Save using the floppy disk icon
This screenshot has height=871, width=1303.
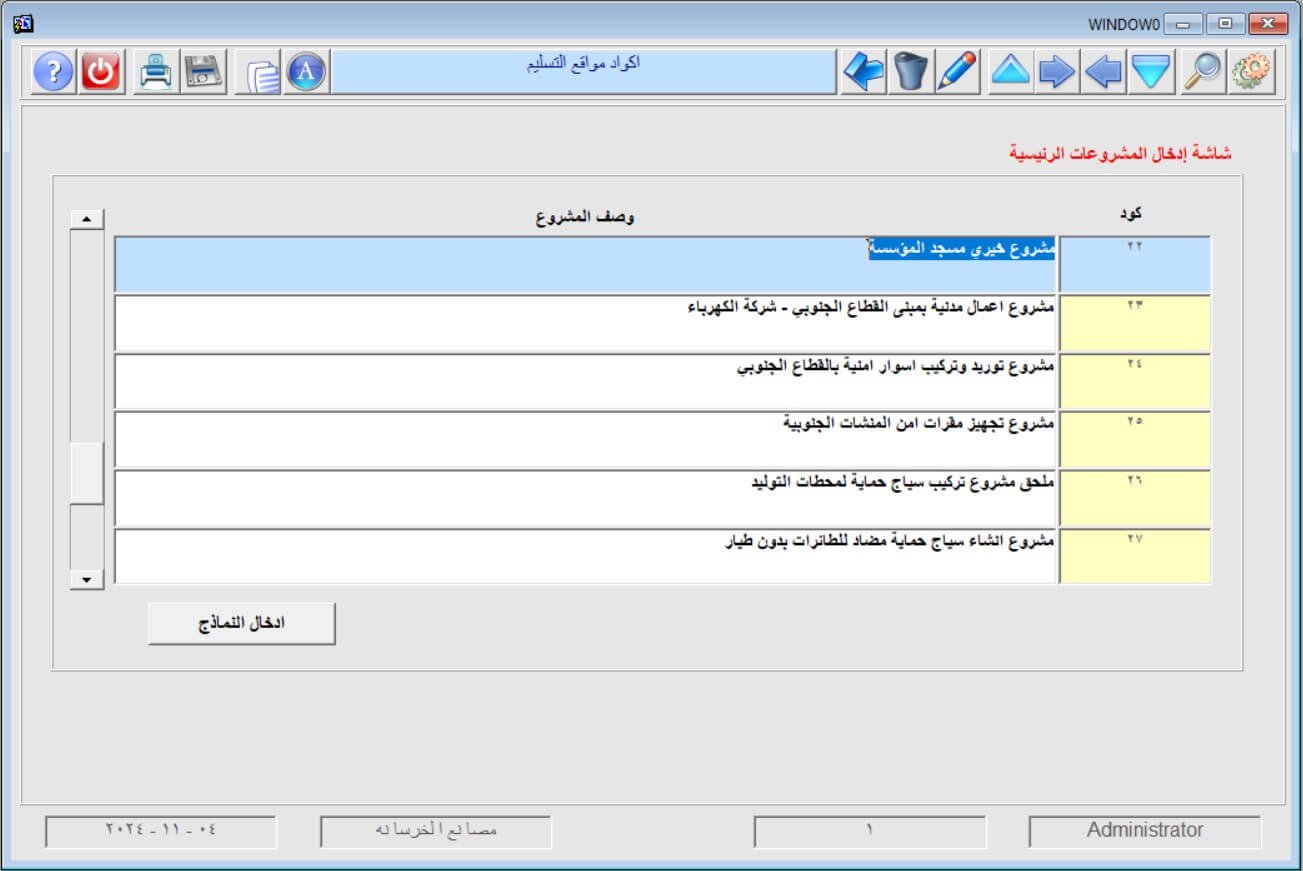point(202,72)
